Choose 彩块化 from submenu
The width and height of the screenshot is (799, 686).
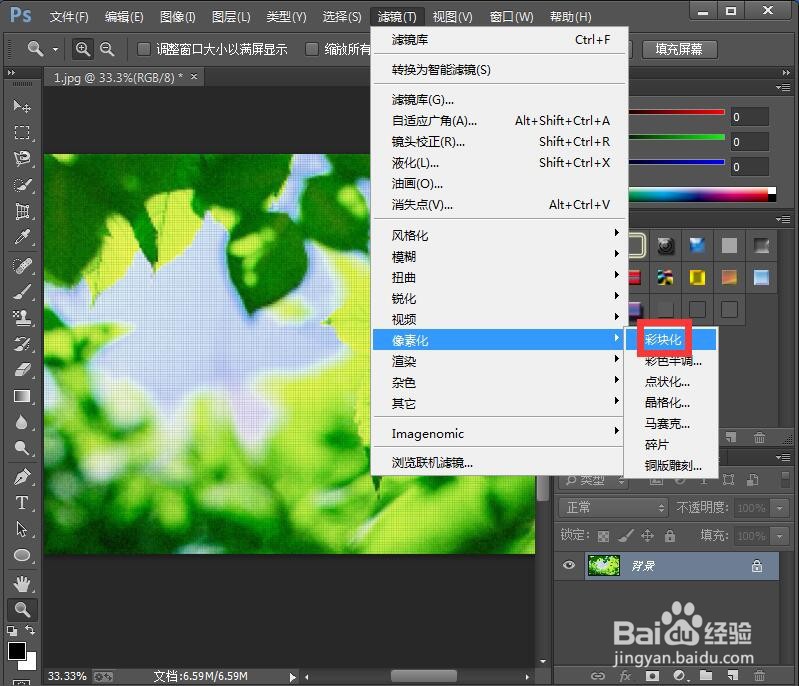[x=671, y=340]
